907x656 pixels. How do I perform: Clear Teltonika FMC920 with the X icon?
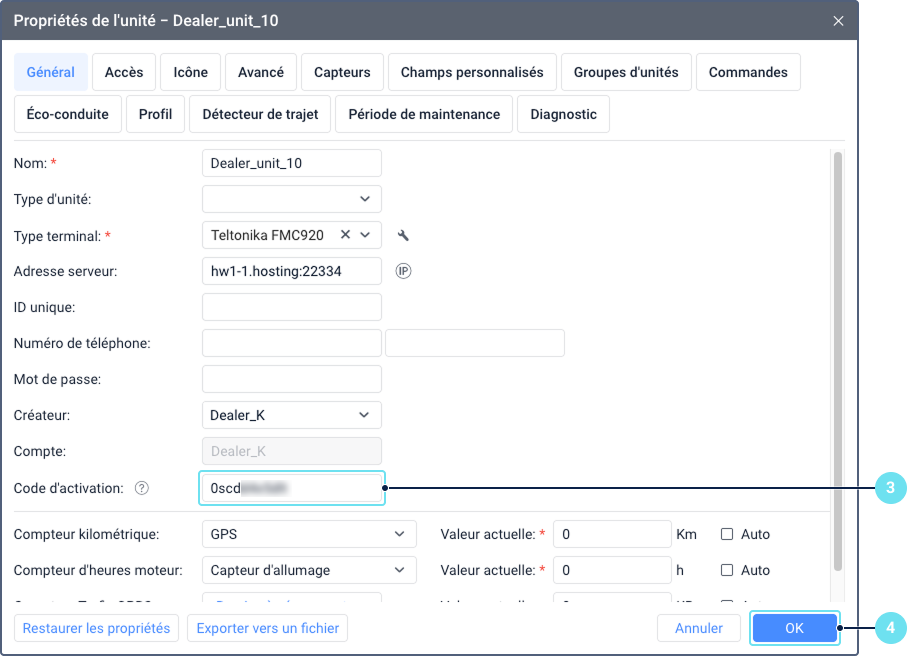pos(345,235)
